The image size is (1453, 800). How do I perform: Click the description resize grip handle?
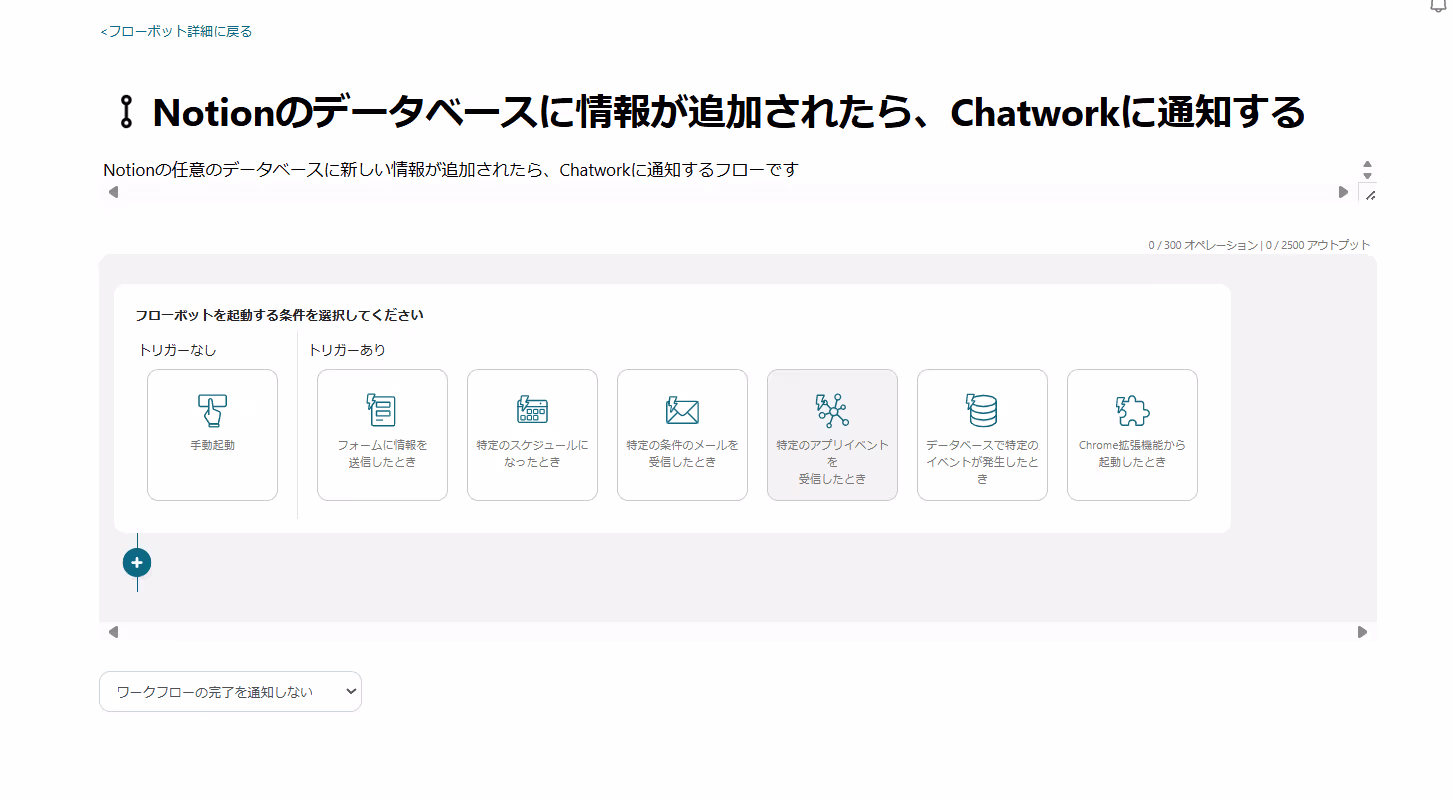coord(1368,193)
